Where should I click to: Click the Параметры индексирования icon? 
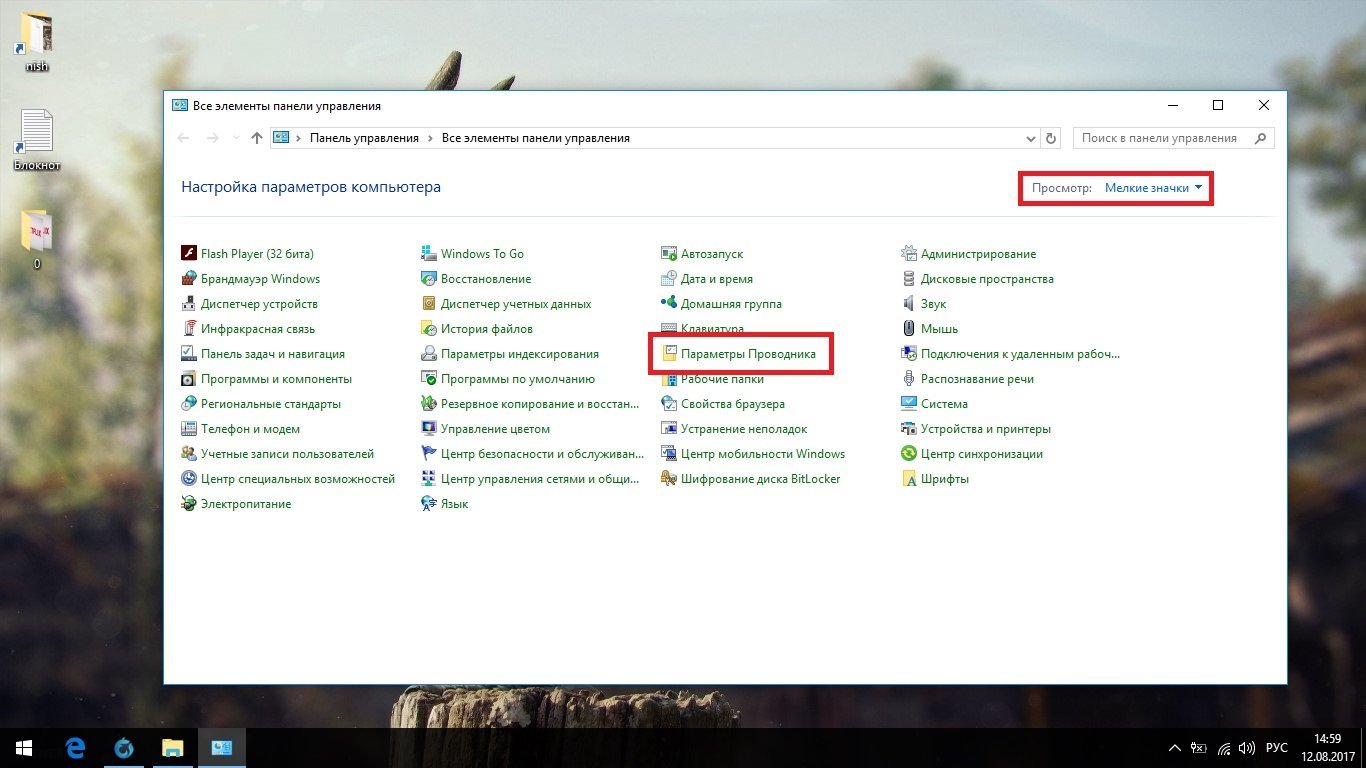pyautogui.click(x=429, y=354)
